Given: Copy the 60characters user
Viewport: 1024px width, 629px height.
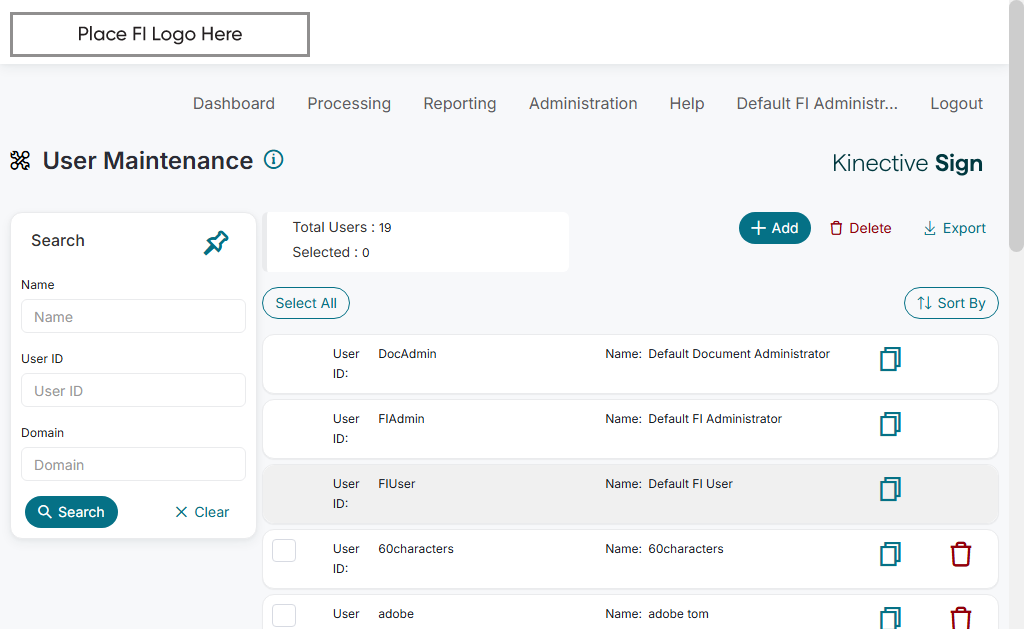Looking at the screenshot, I should [890, 554].
